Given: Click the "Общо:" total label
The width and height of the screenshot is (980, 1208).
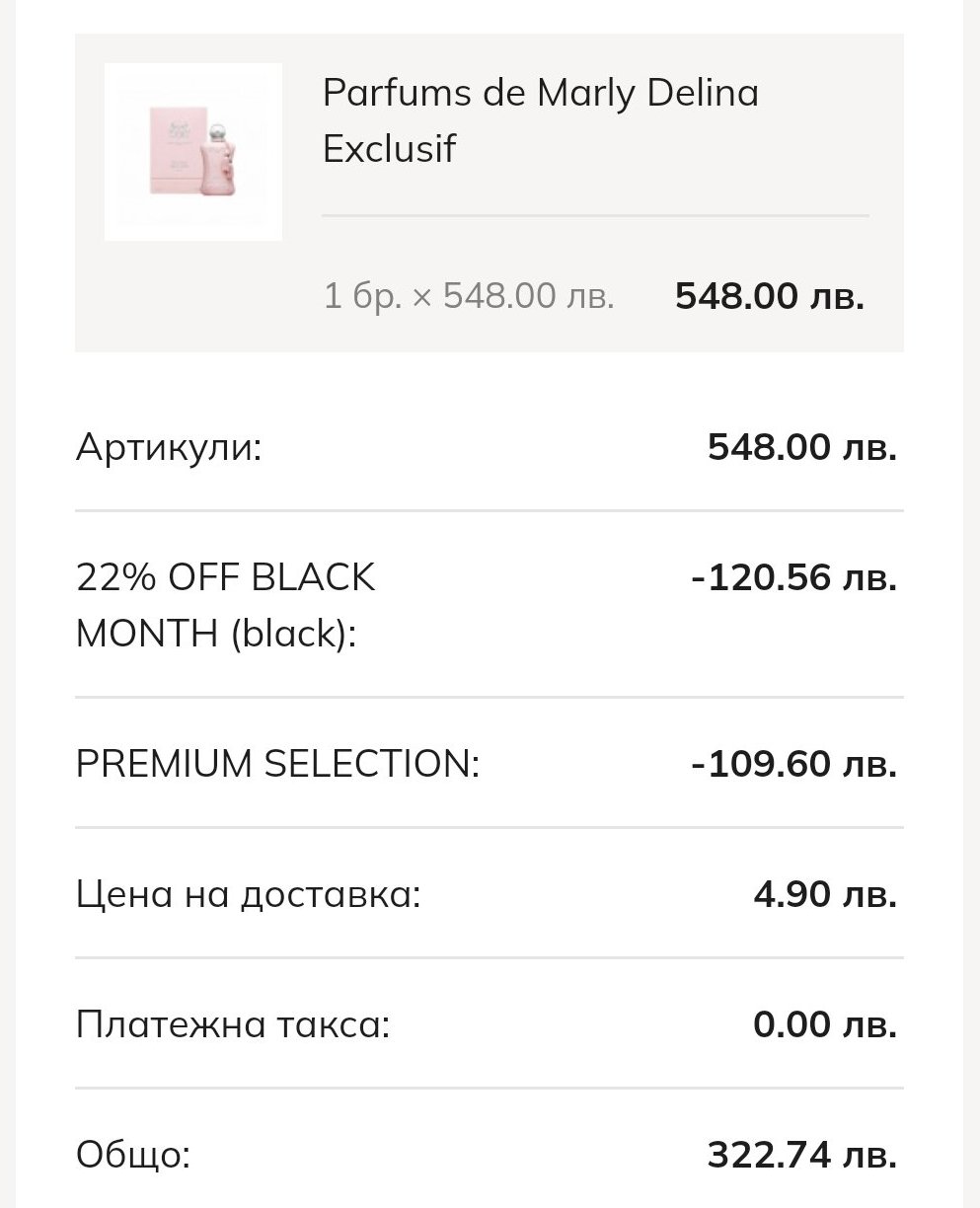Looking at the screenshot, I should [x=132, y=1154].
